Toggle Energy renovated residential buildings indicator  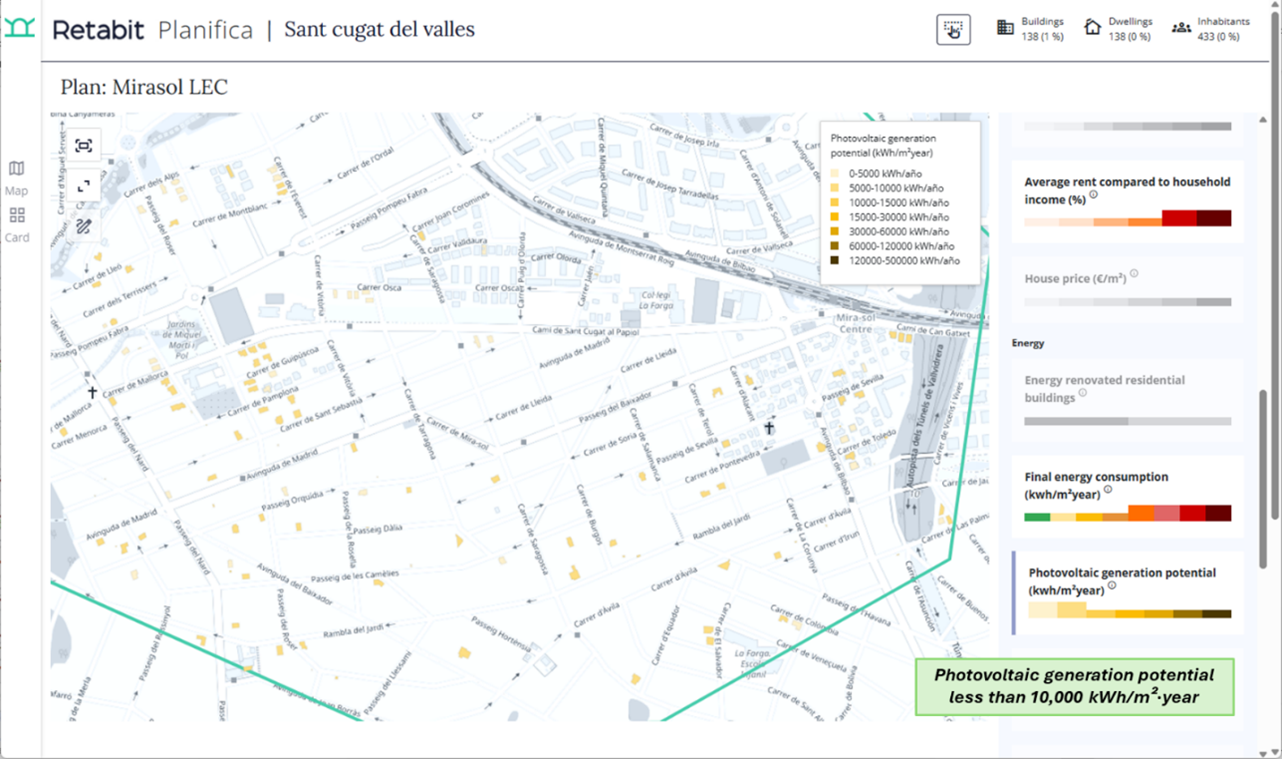pyautogui.click(x=1127, y=400)
